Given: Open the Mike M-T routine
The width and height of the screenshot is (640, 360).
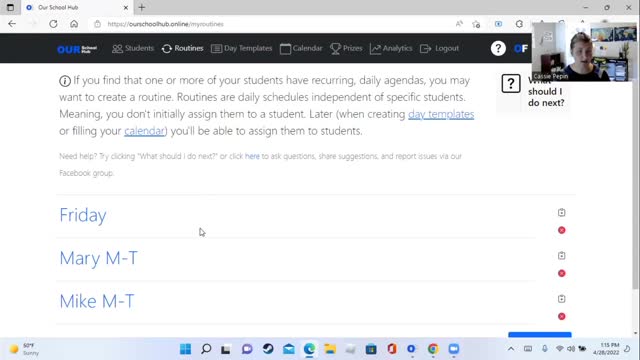Looking at the screenshot, I should [x=97, y=301].
